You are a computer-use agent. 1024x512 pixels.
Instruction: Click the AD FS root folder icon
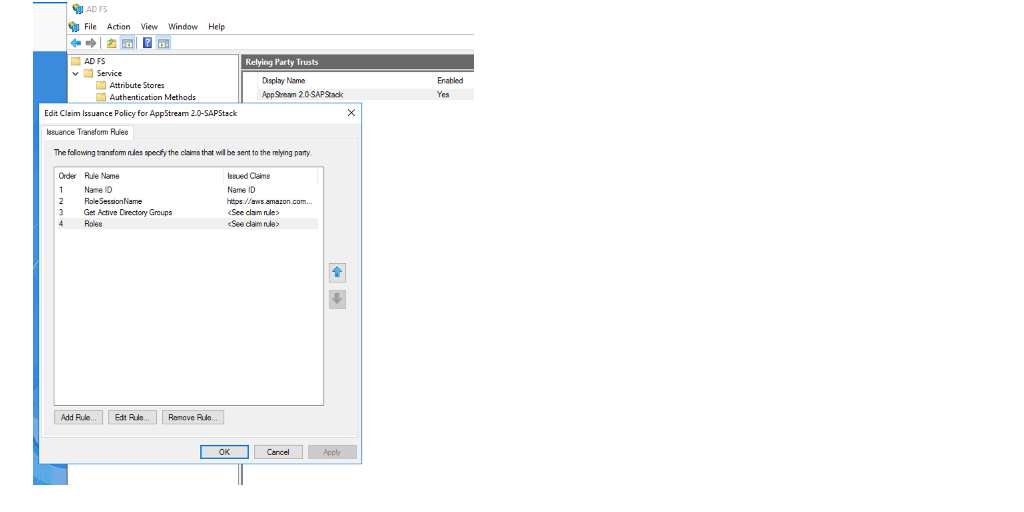76,61
